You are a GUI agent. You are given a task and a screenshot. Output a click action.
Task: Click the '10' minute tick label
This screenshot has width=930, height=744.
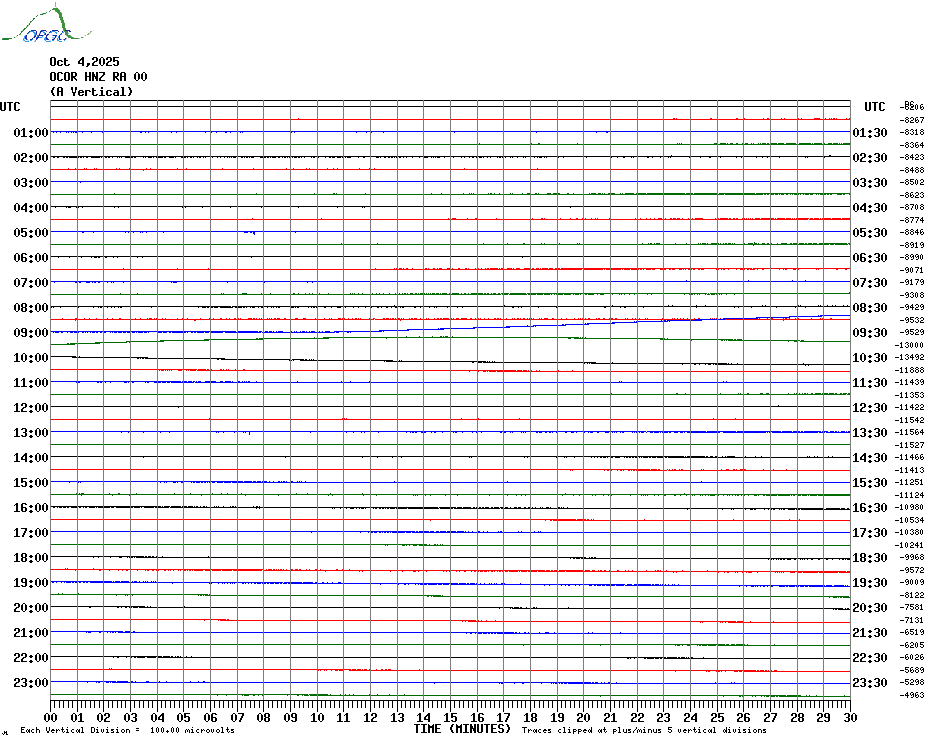[317, 717]
